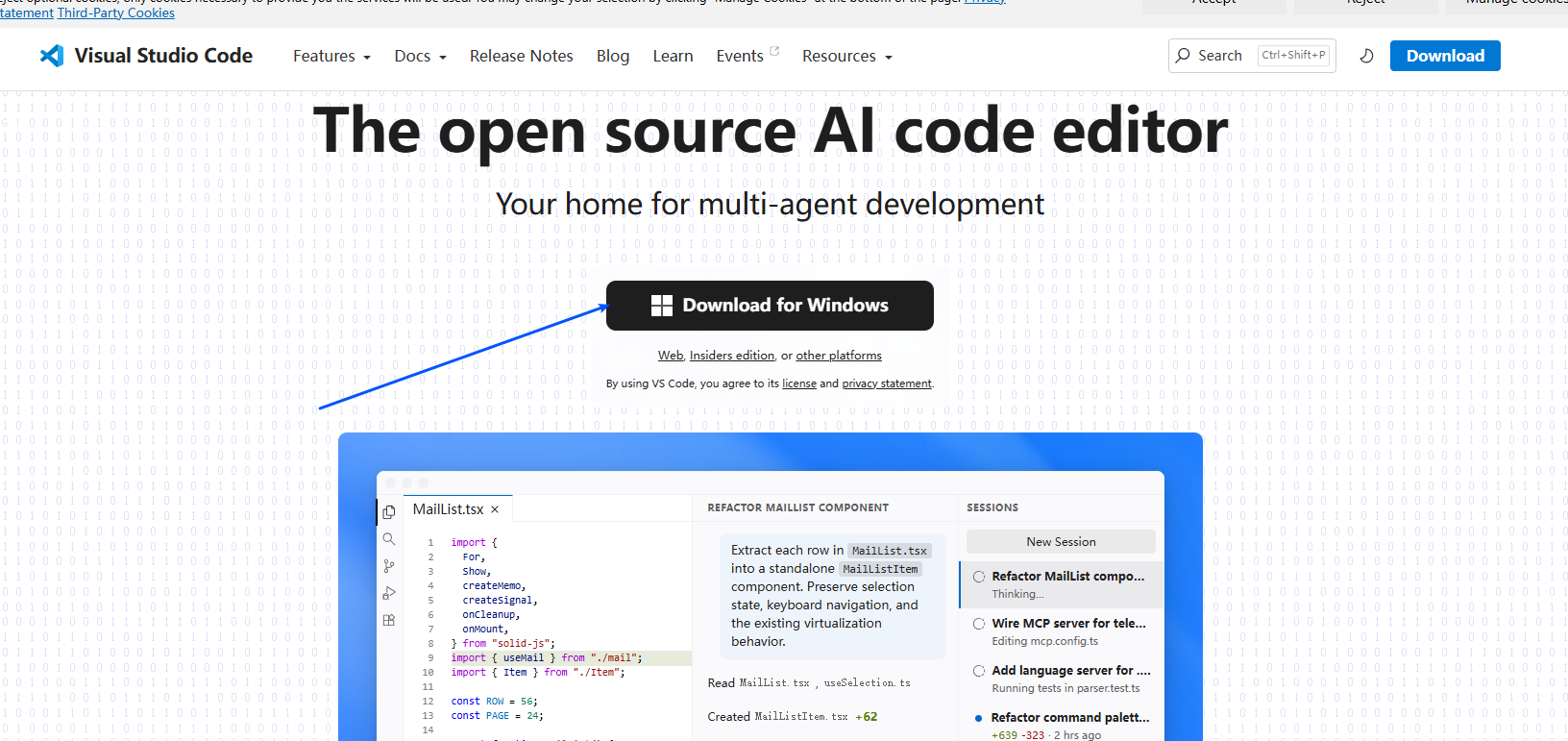Click the code line "createMemo,"
The height and width of the screenshot is (741, 1568).
pyautogui.click(x=494, y=586)
